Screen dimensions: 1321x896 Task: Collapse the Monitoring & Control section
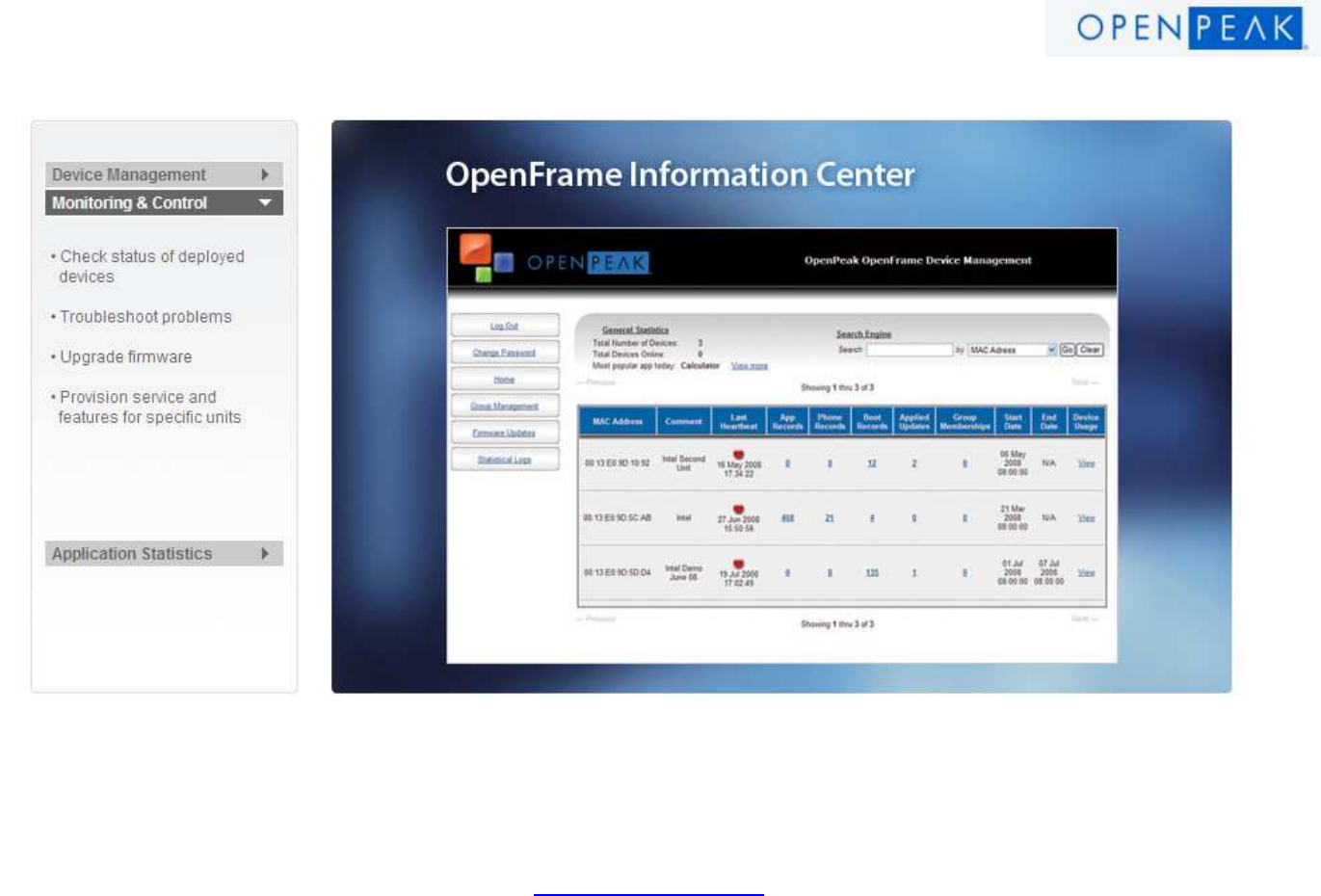(164, 203)
